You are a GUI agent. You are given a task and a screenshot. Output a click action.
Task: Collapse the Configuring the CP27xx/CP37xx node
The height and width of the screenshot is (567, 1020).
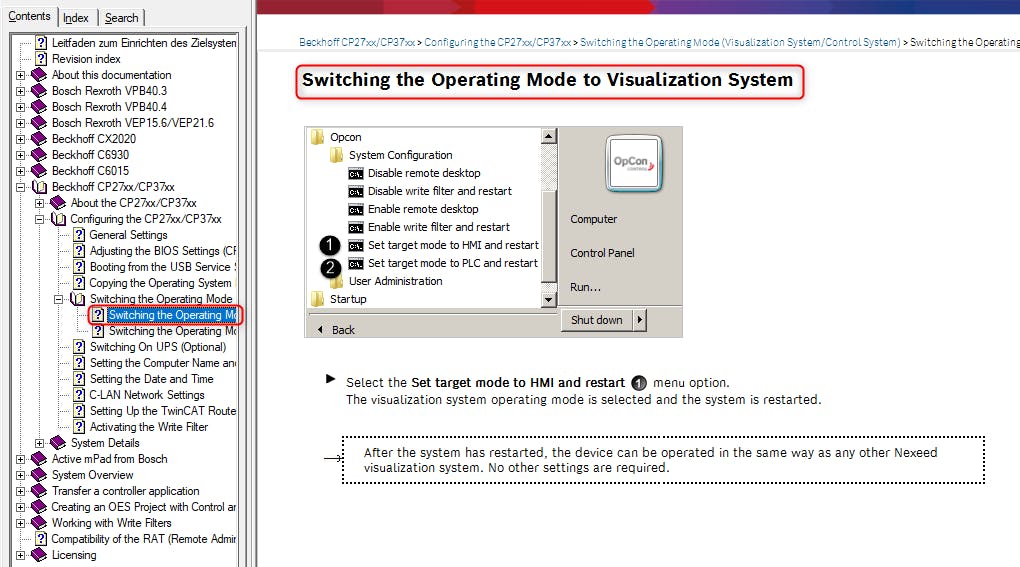40,219
